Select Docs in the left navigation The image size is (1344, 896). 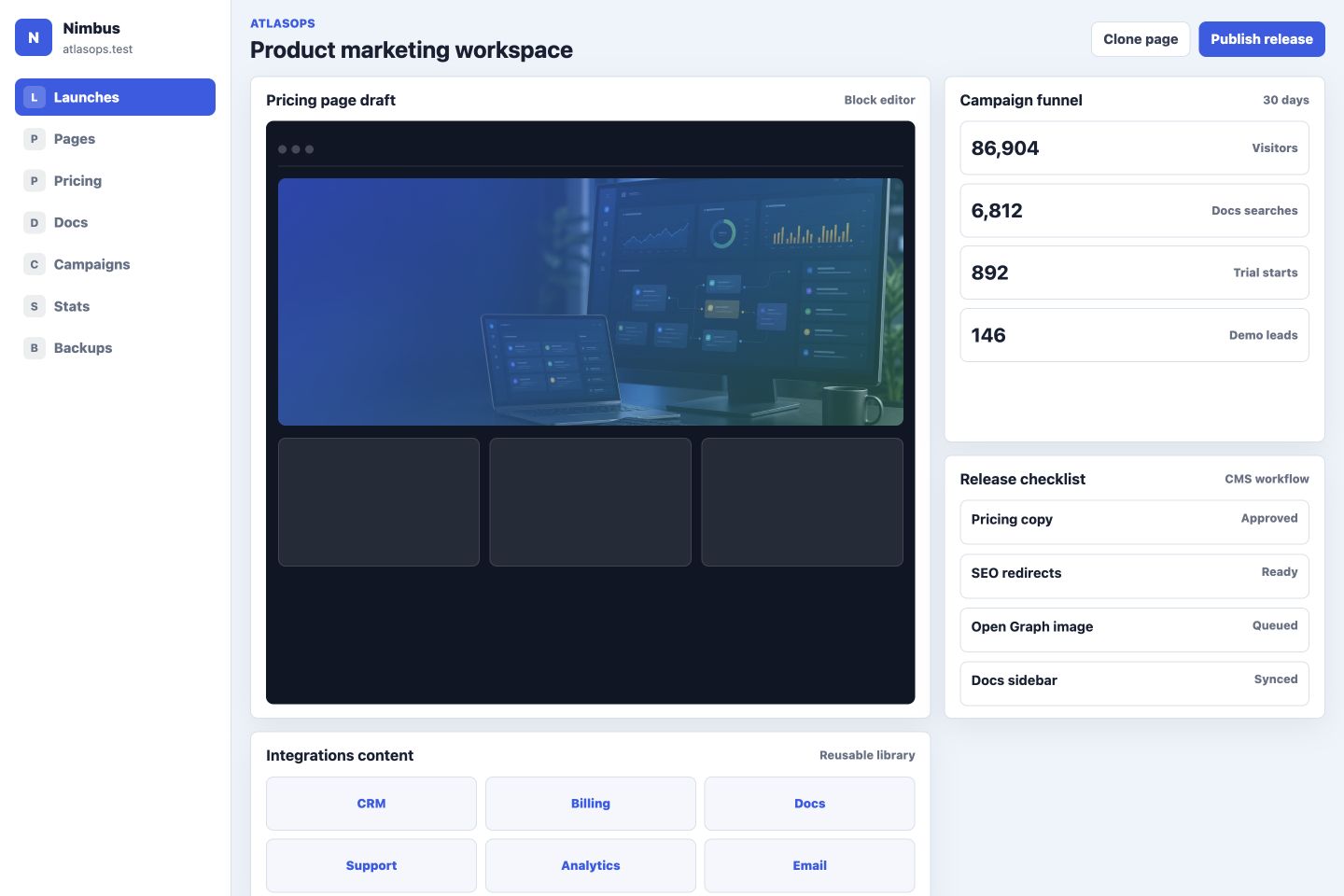click(x=115, y=222)
